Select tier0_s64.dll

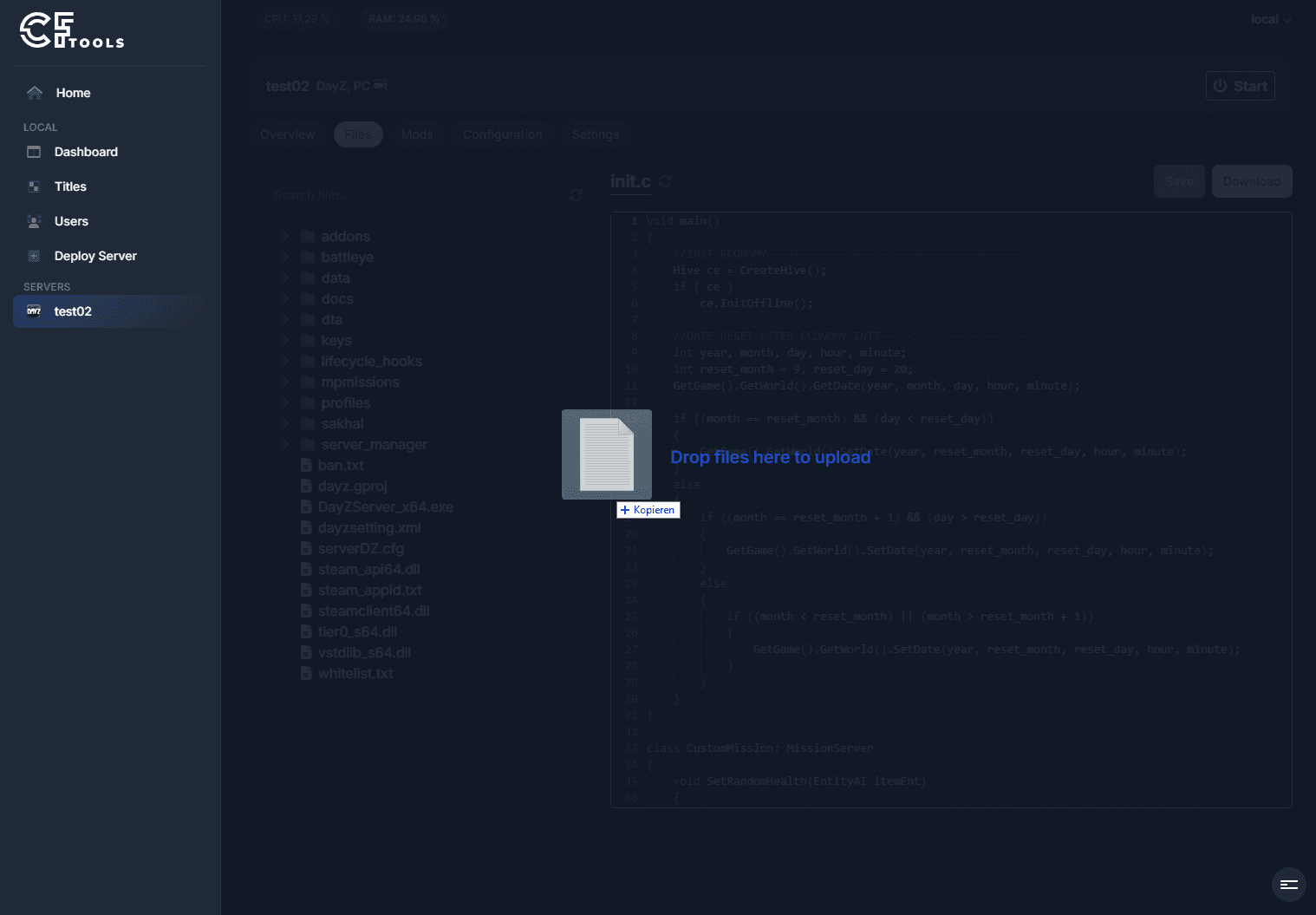(357, 631)
